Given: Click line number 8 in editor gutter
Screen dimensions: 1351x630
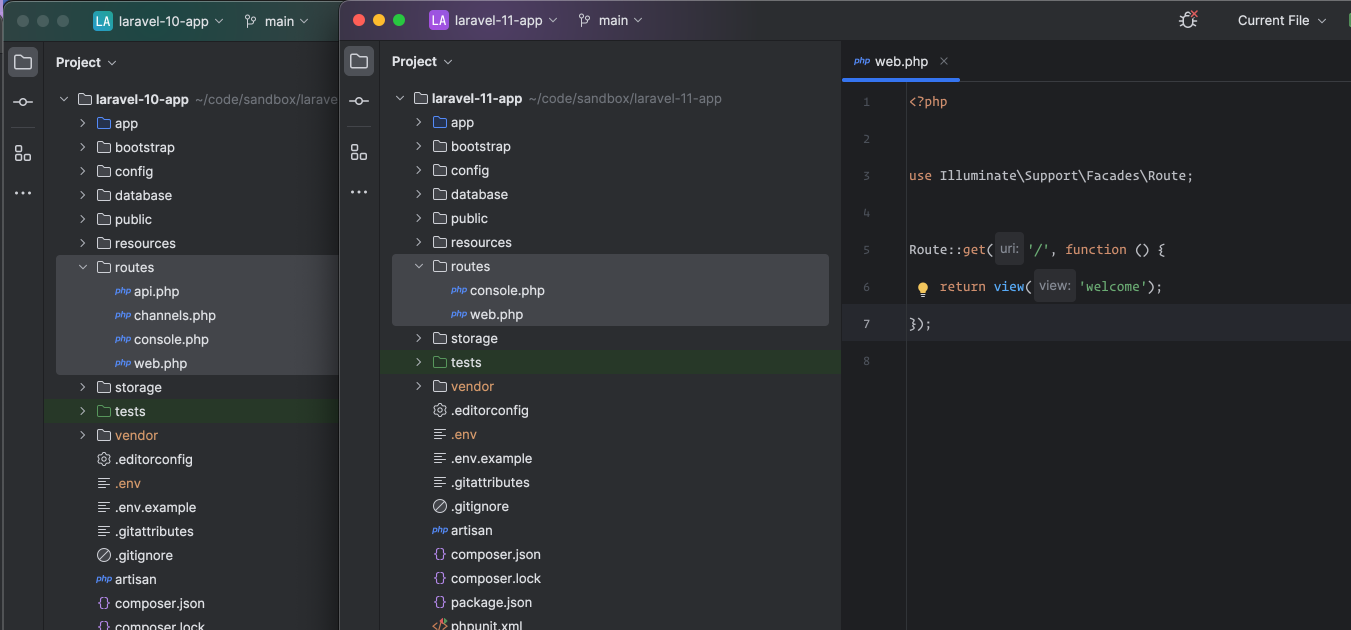Looking at the screenshot, I should [866, 361].
